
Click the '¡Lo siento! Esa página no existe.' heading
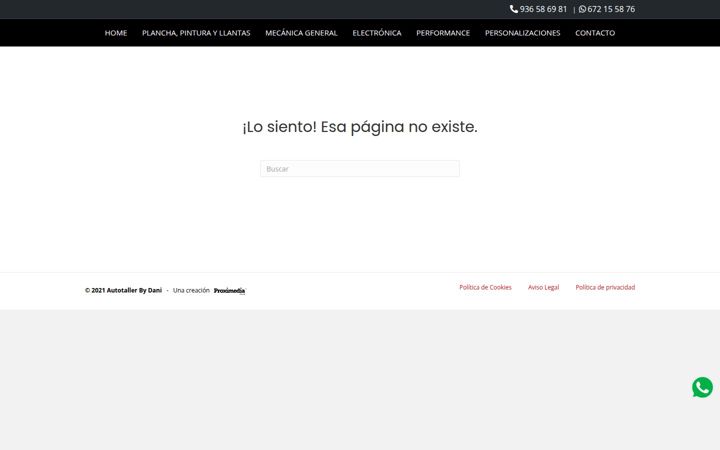[x=360, y=127]
